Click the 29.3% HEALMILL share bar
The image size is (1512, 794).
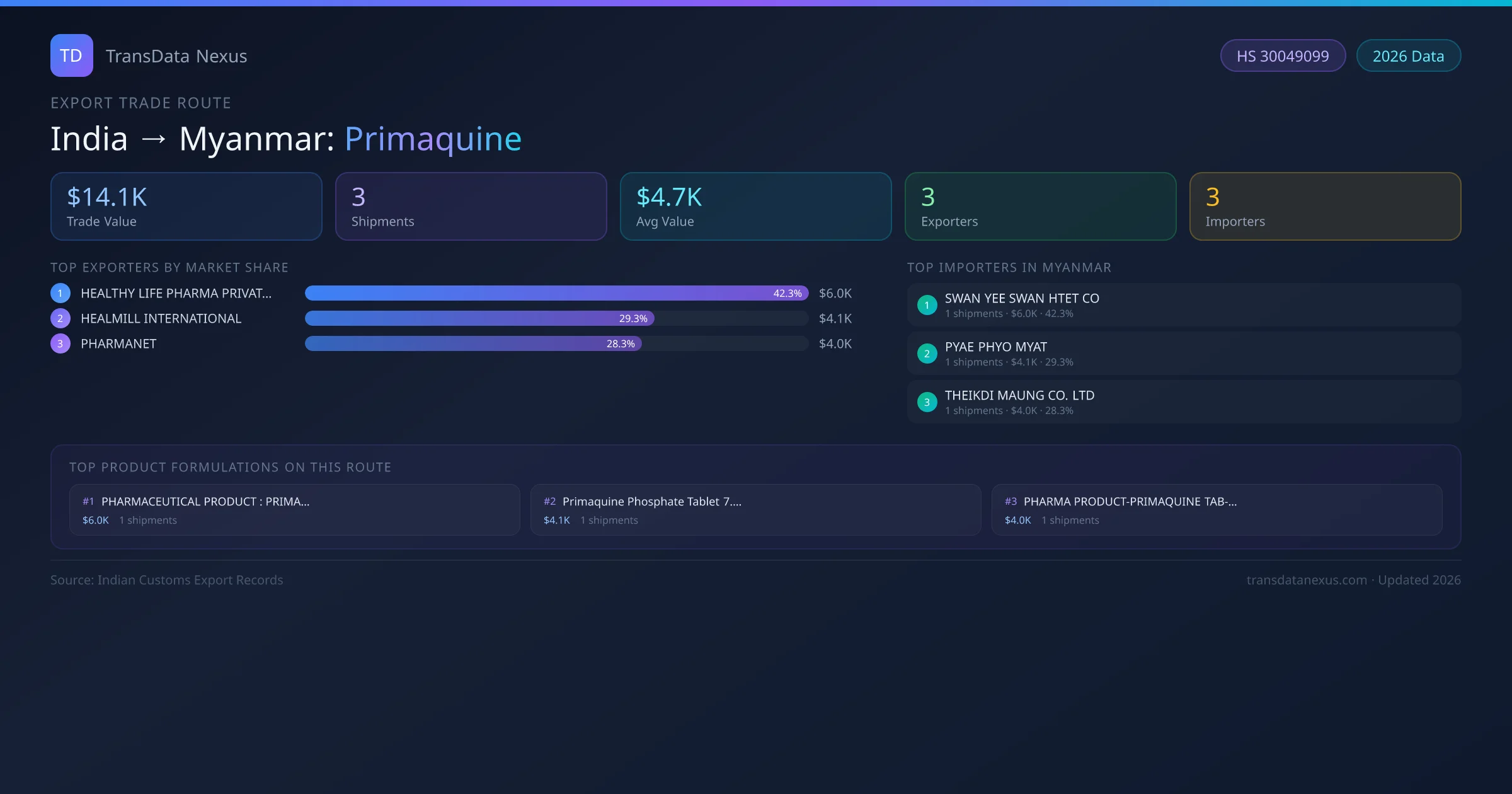[x=479, y=318]
